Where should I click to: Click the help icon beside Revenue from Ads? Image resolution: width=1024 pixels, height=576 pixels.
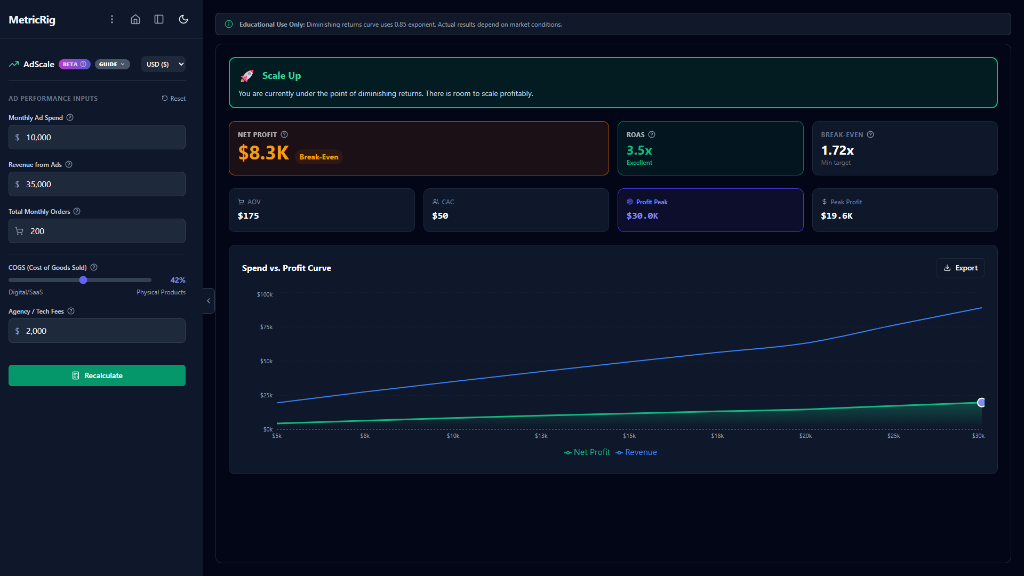click(x=68, y=164)
